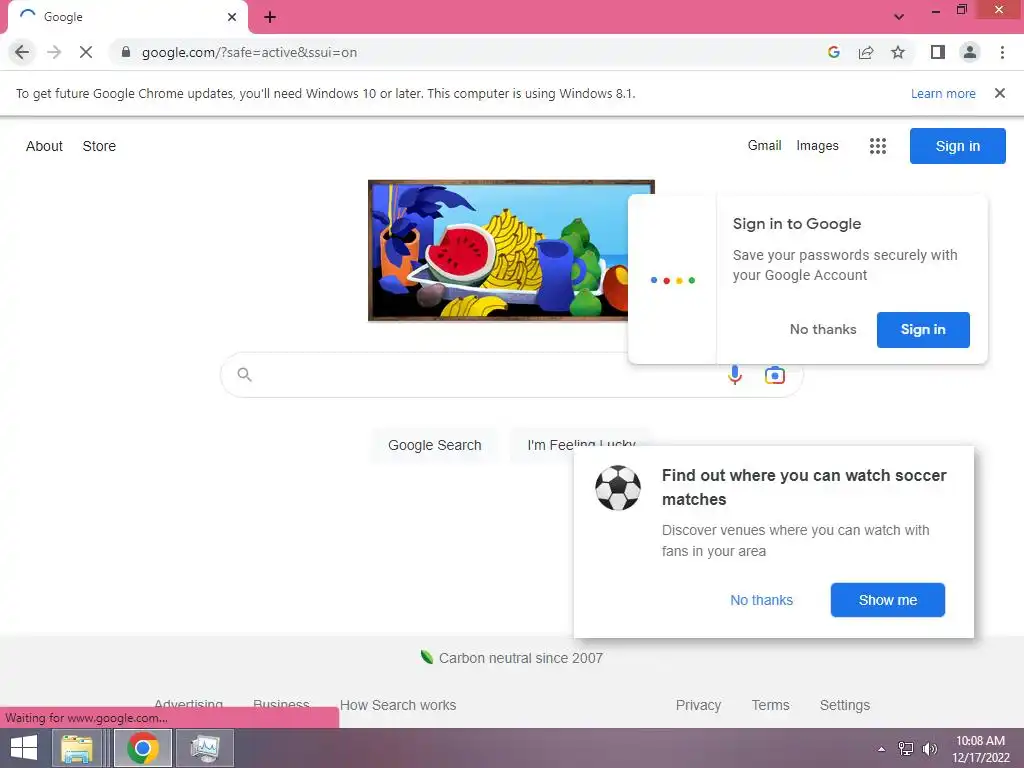The height and width of the screenshot is (768, 1024).
Task: Click the soccer ball icon in promo
Action: (618, 488)
